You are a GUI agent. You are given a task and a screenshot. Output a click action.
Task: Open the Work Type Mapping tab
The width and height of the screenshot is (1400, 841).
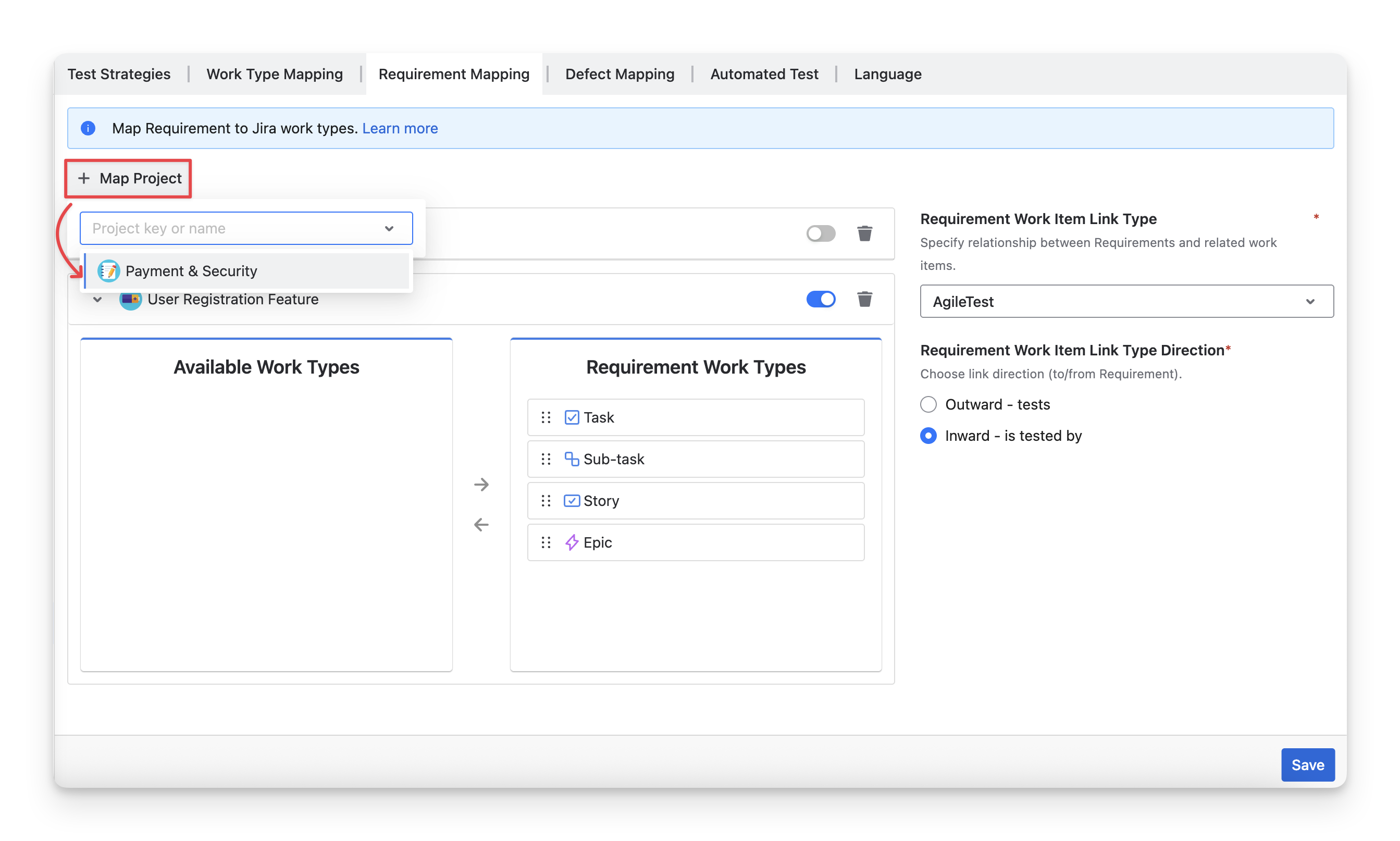tap(274, 74)
